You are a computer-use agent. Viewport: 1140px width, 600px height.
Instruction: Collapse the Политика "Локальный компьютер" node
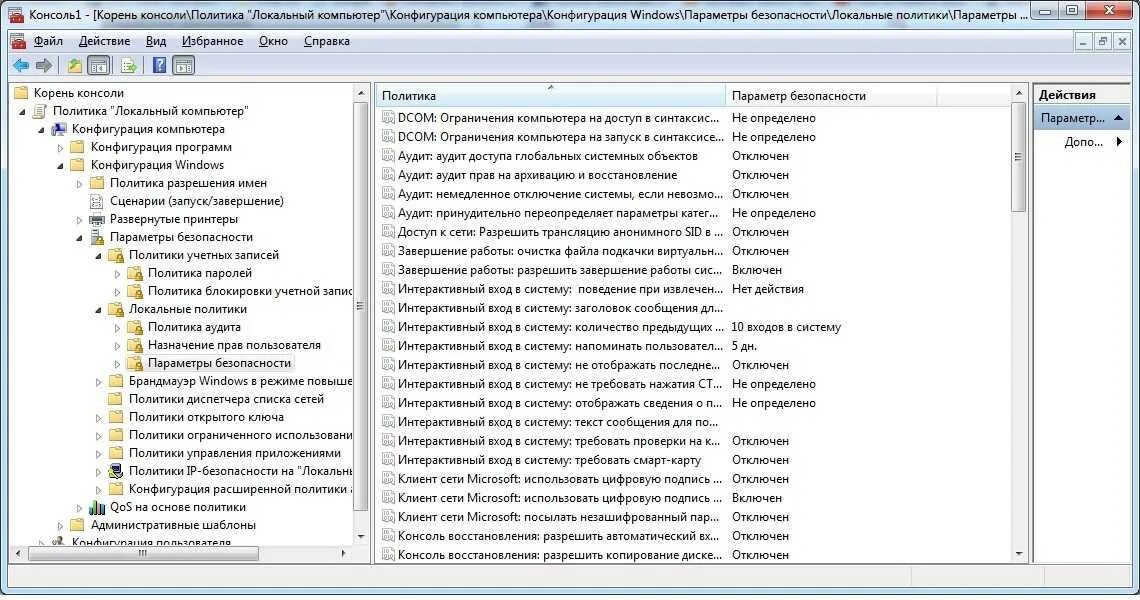tap(22, 111)
